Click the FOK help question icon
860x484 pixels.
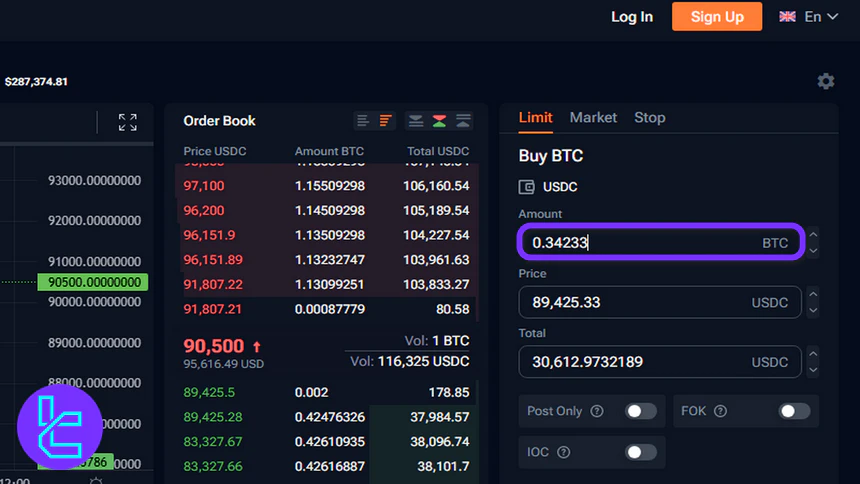pos(720,411)
